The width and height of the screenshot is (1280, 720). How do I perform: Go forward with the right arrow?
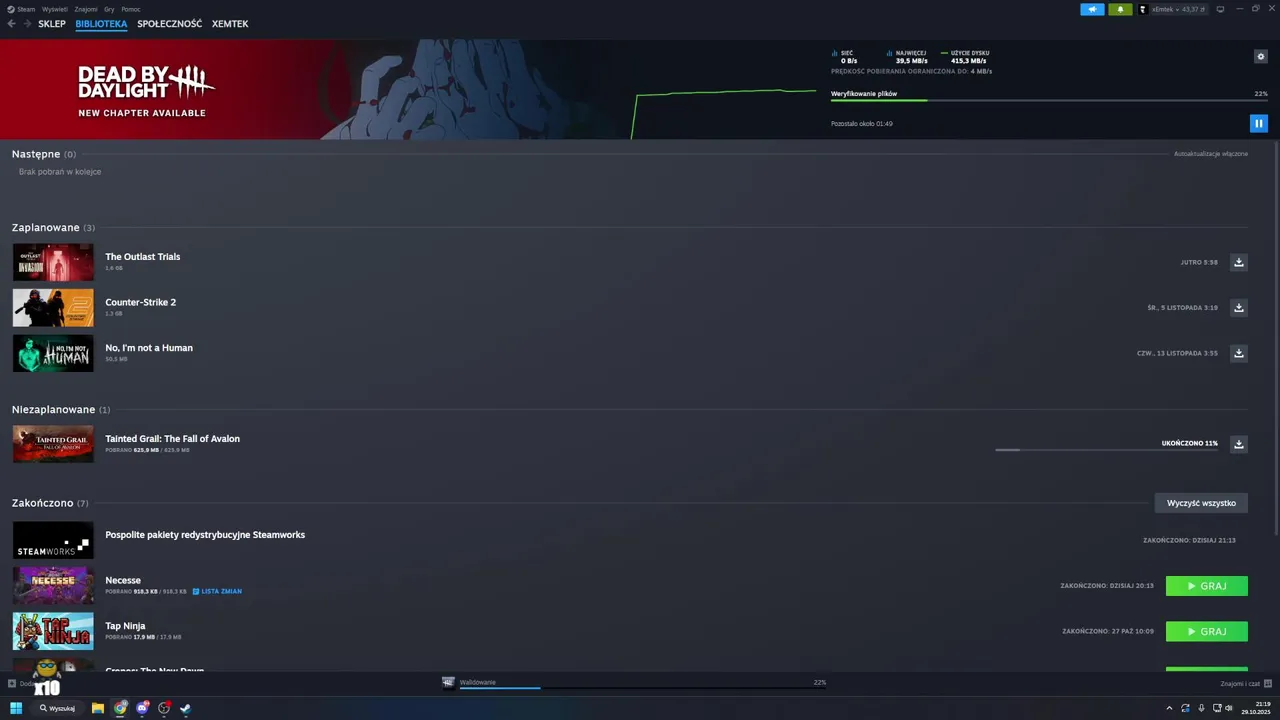27,23
